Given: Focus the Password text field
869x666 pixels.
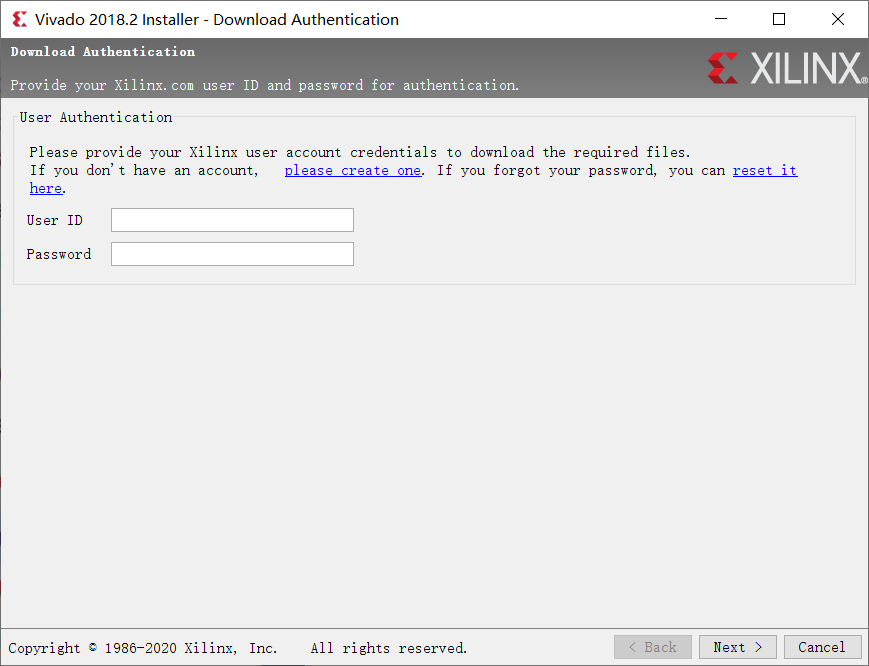Looking at the screenshot, I should (232, 254).
